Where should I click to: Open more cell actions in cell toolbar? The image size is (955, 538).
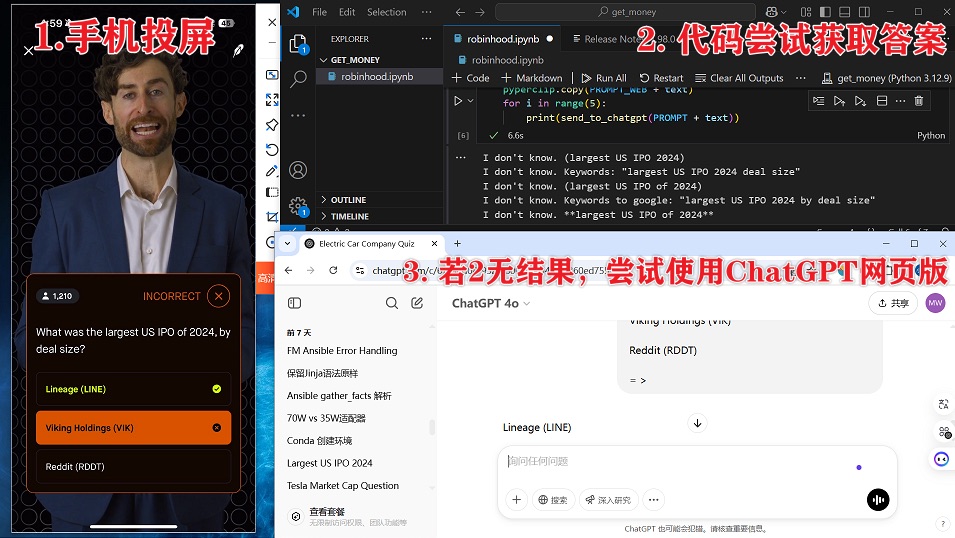(900, 101)
